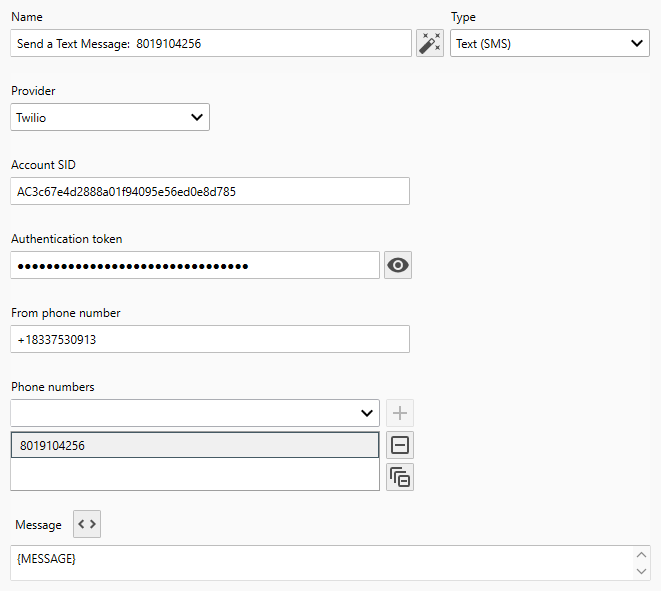Click the magic wand auto-name icon
The width and height of the screenshot is (661, 591).
click(x=430, y=43)
